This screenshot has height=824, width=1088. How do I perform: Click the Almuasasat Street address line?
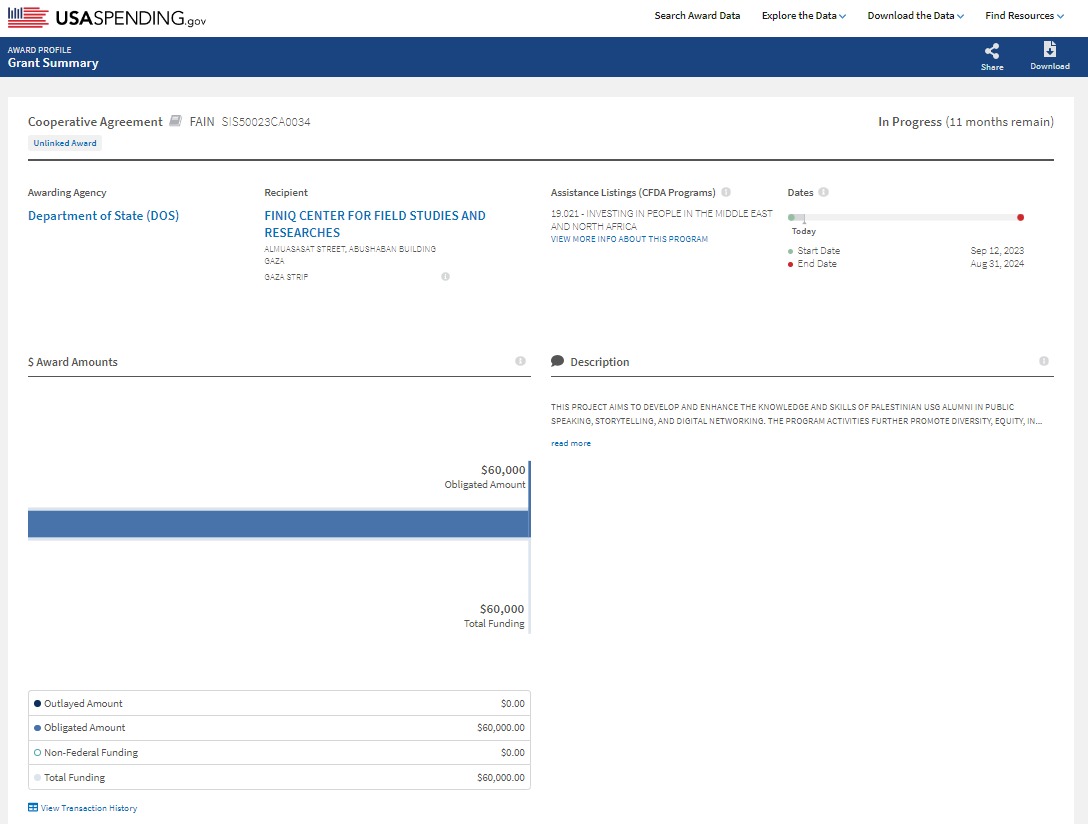tap(350, 249)
